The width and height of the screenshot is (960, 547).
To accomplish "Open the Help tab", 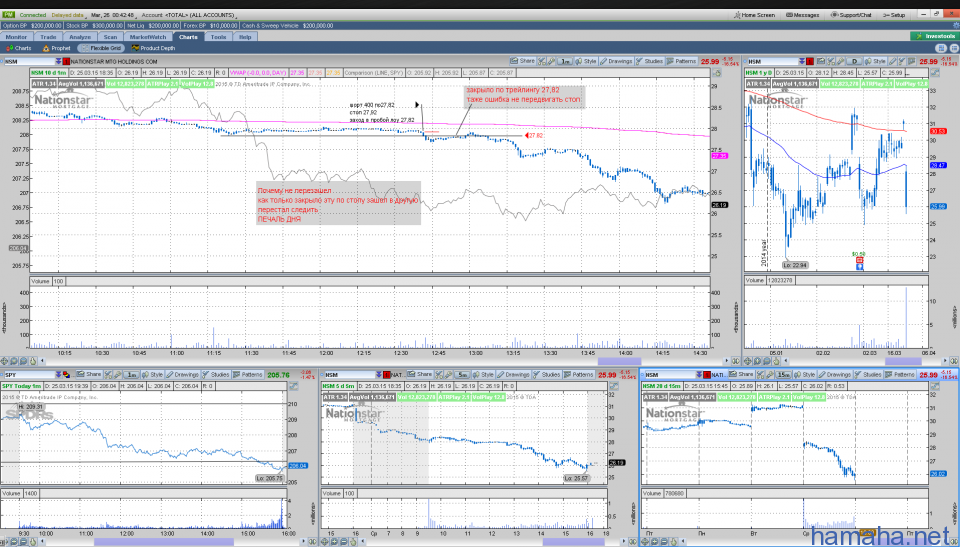I will tap(245, 37).
